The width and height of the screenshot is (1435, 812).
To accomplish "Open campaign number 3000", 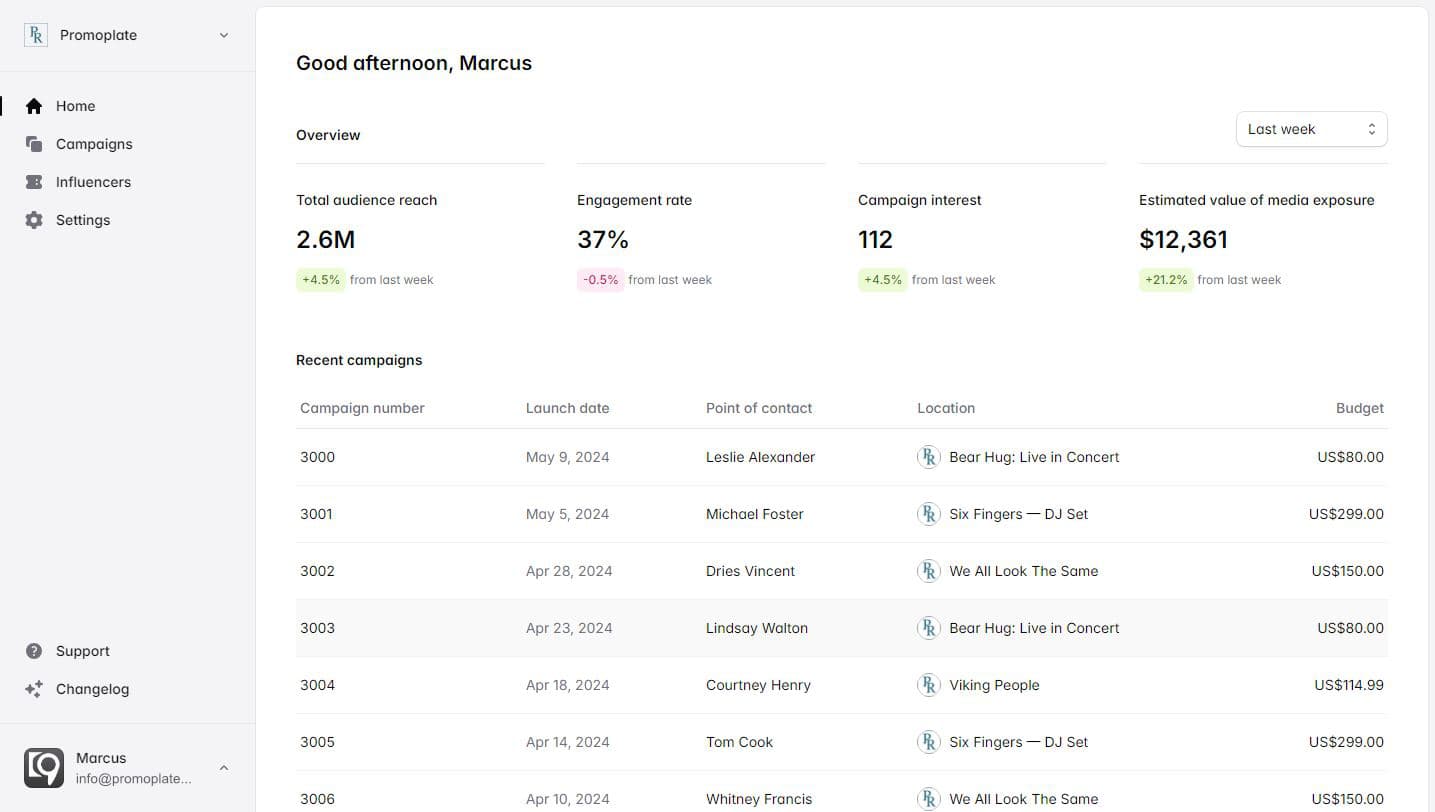I will point(318,457).
